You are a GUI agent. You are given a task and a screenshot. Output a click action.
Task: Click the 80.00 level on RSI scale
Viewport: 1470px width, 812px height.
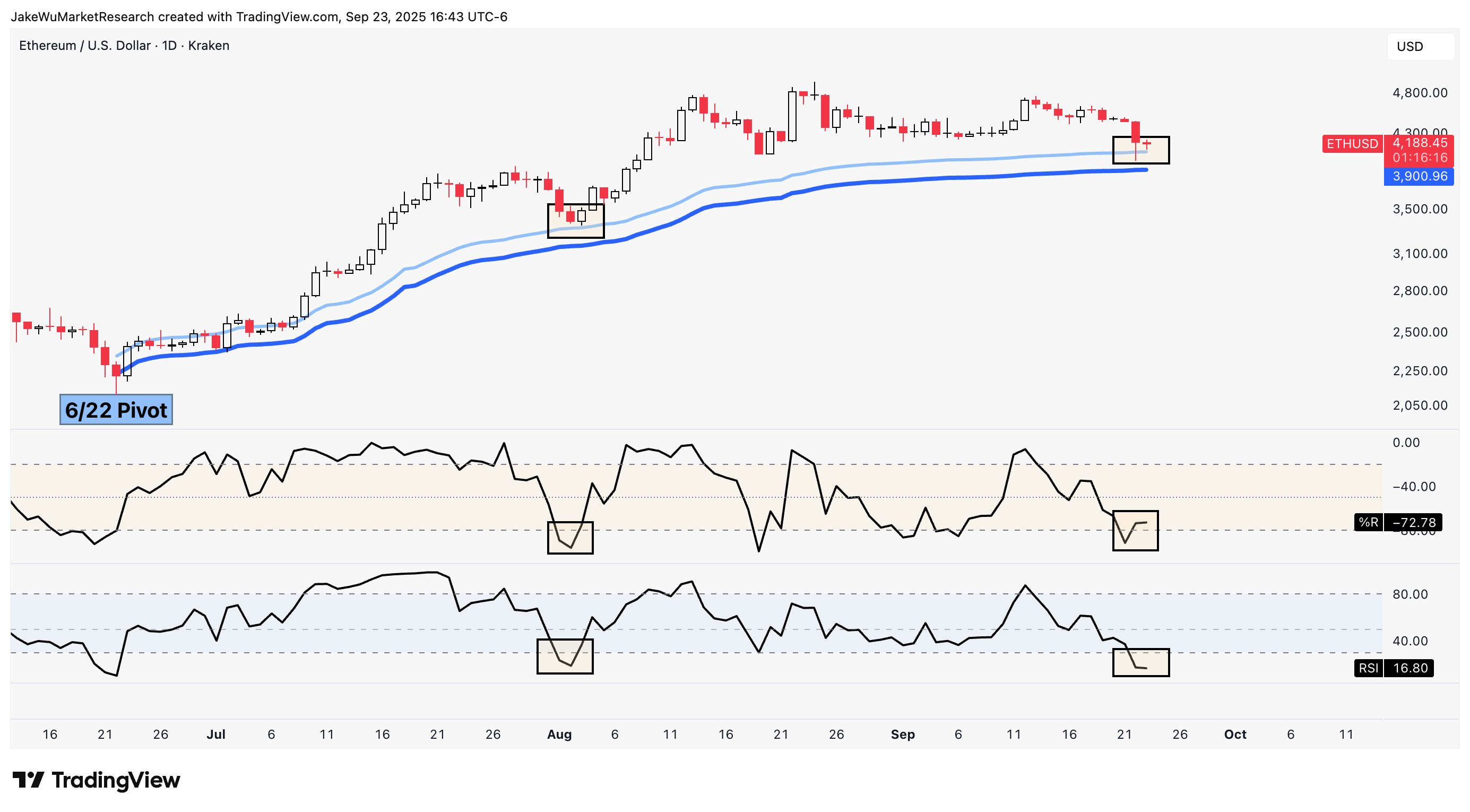(1410, 594)
